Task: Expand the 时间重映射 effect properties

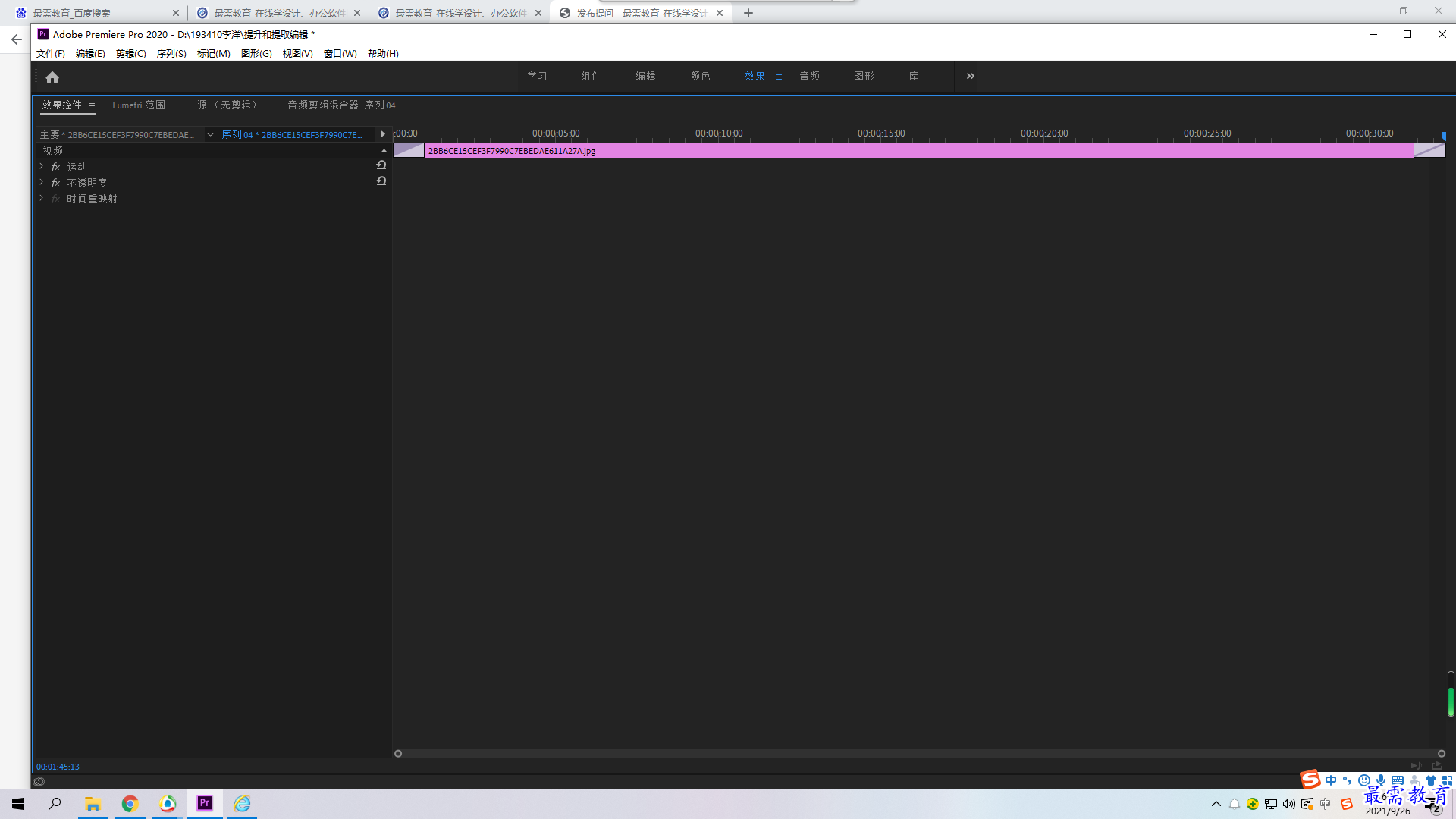Action: [x=42, y=198]
